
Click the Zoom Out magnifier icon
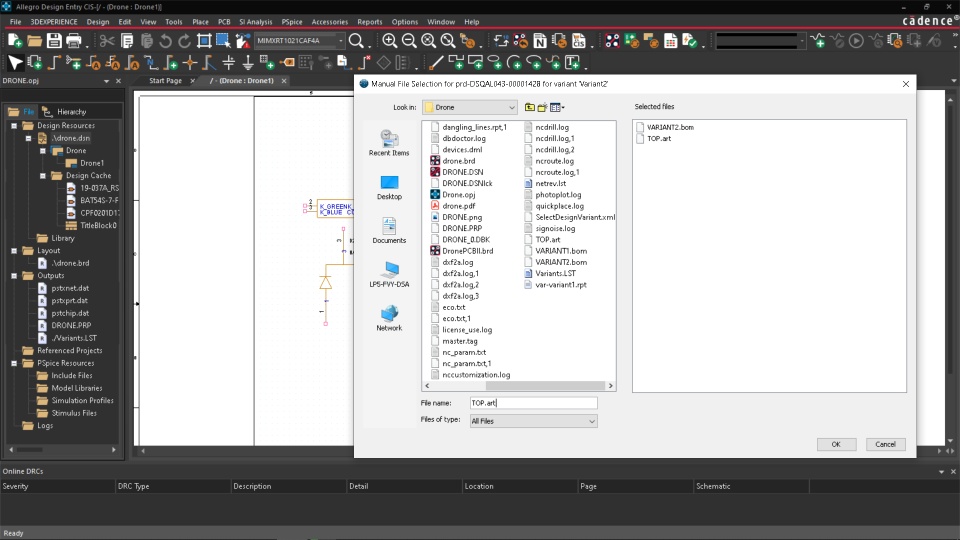coord(409,41)
